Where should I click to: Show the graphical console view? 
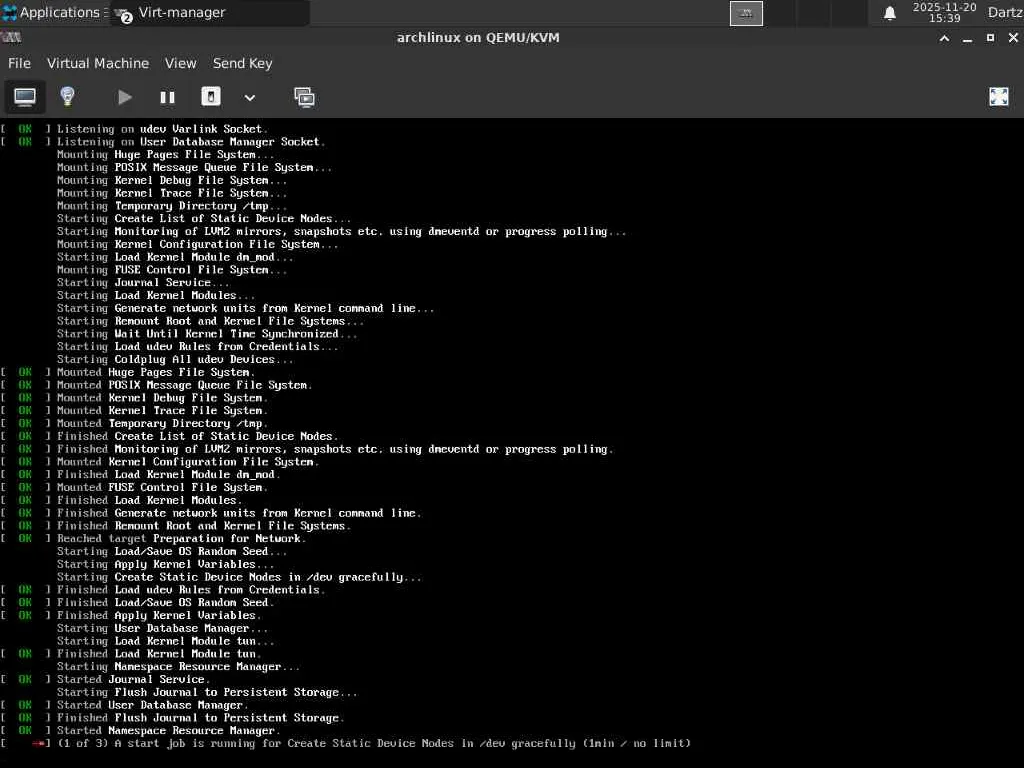pyautogui.click(x=25, y=97)
